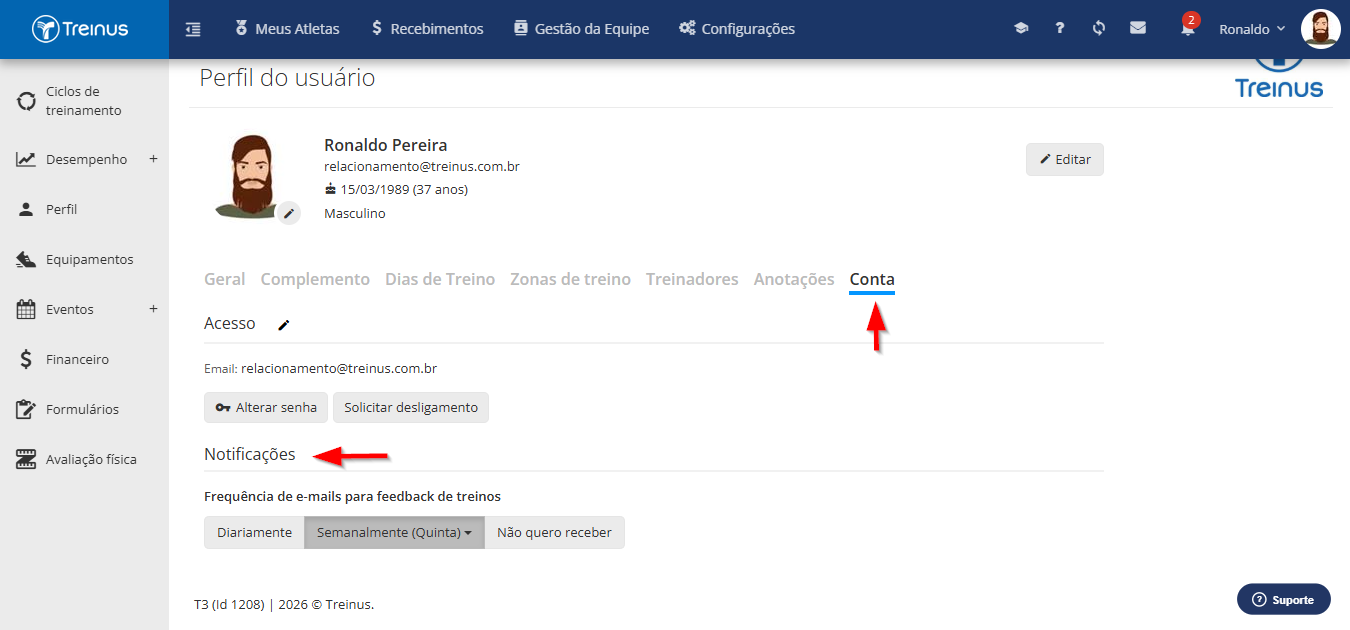Open Gestão da Equipe menu
Screen dimensions: 1350x630
[x=581, y=29]
